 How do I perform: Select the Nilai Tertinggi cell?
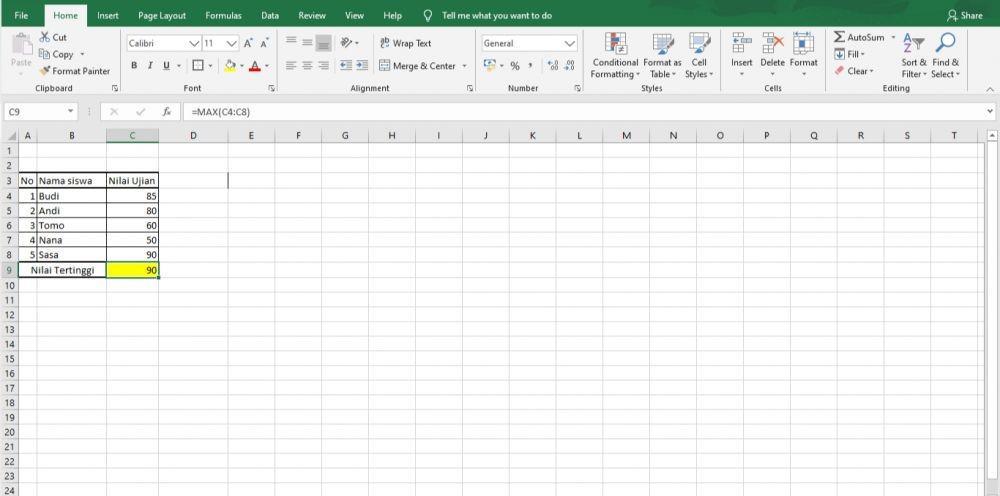[x=62, y=270]
